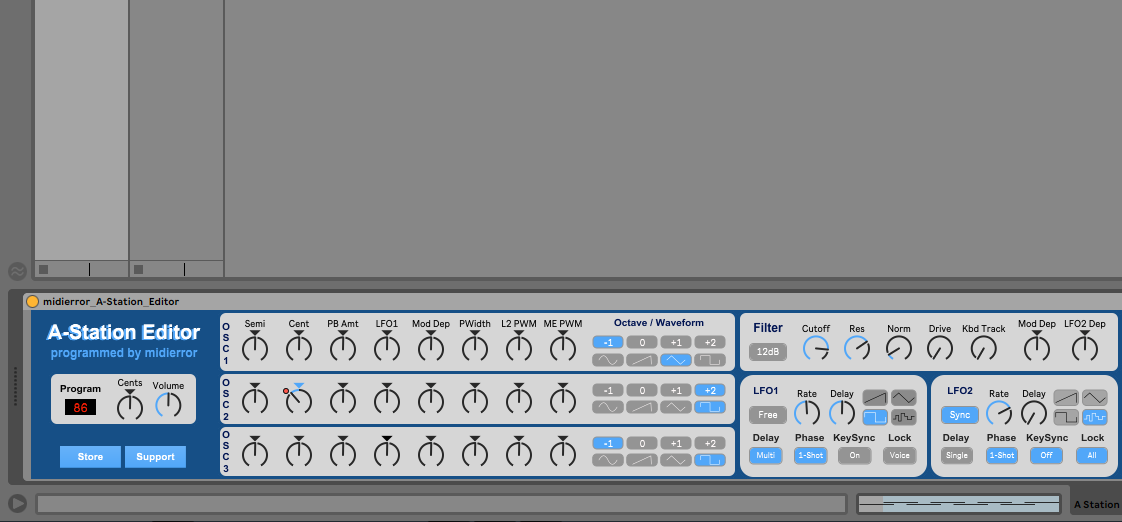Select LFO1 sample-and-hold random waveform

tap(904, 416)
